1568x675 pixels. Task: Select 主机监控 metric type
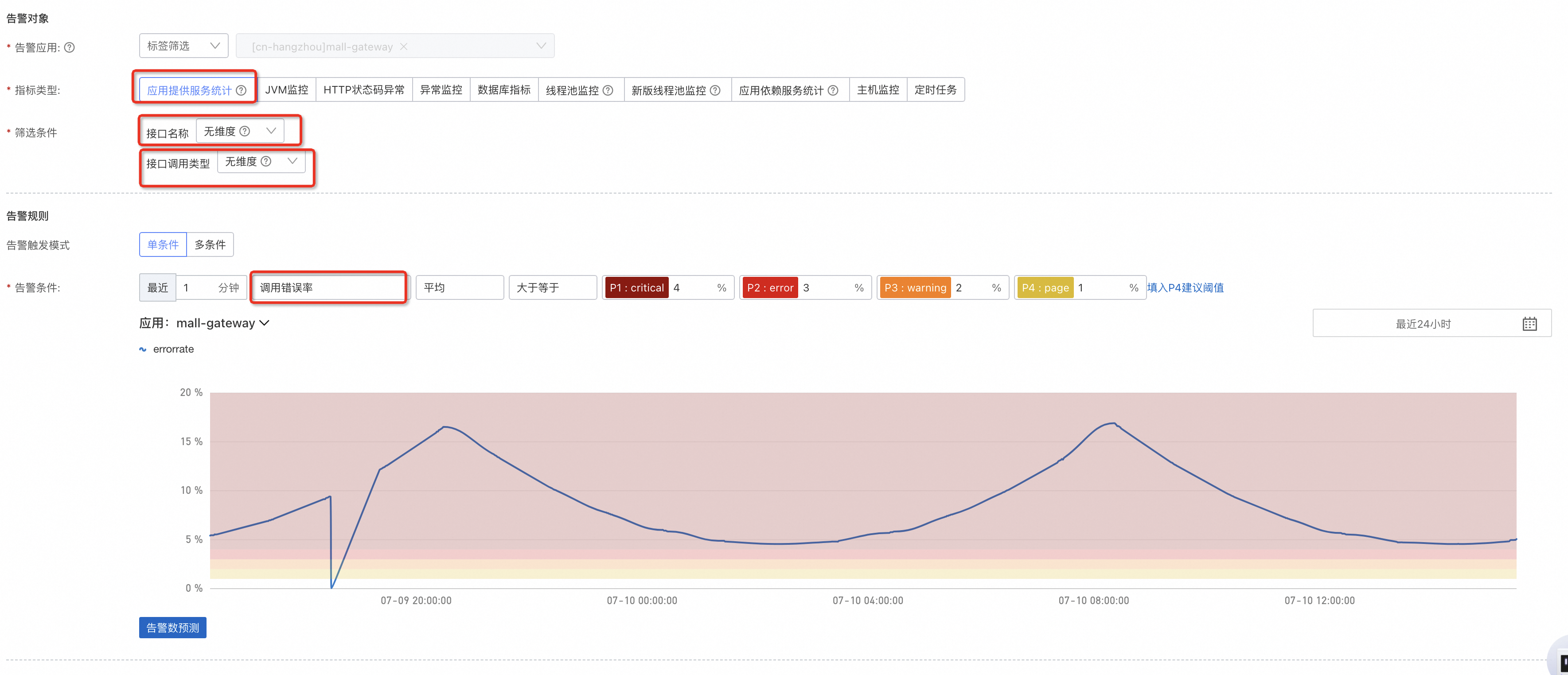click(878, 90)
